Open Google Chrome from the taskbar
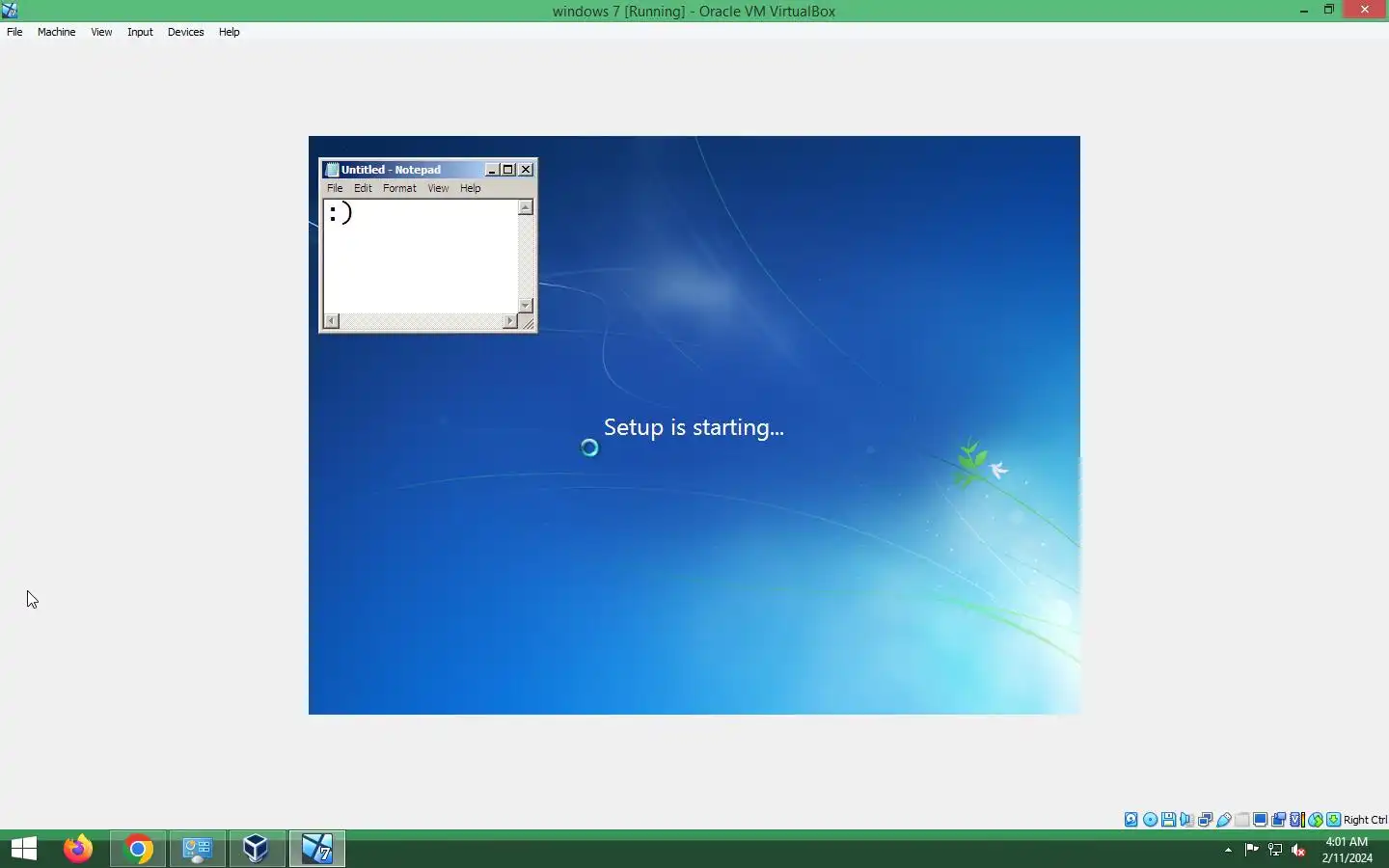Viewport: 1389px width, 868px height. 138,849
